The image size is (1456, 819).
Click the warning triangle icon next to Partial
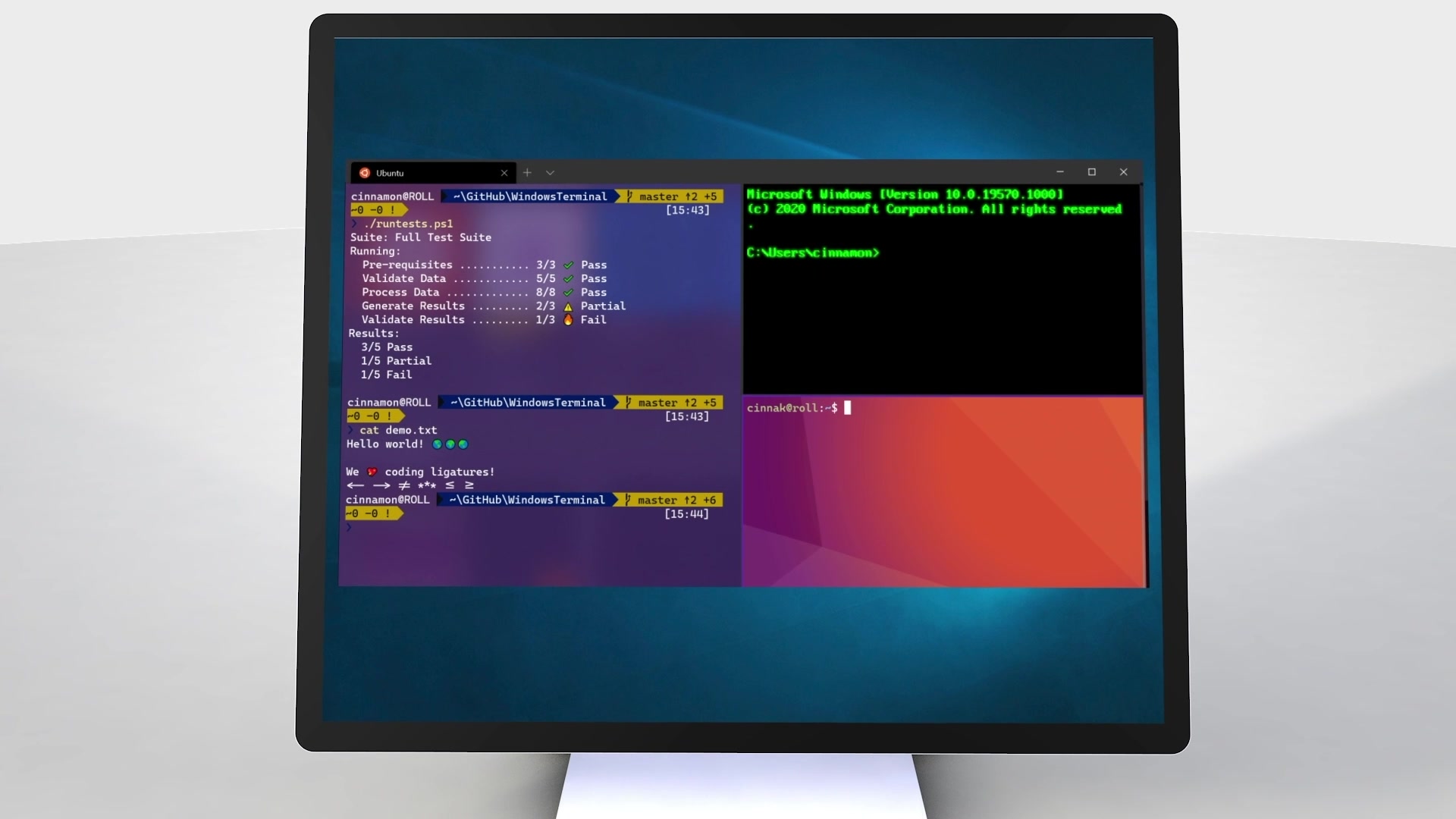pyautogui.click(x=568, y=306)
